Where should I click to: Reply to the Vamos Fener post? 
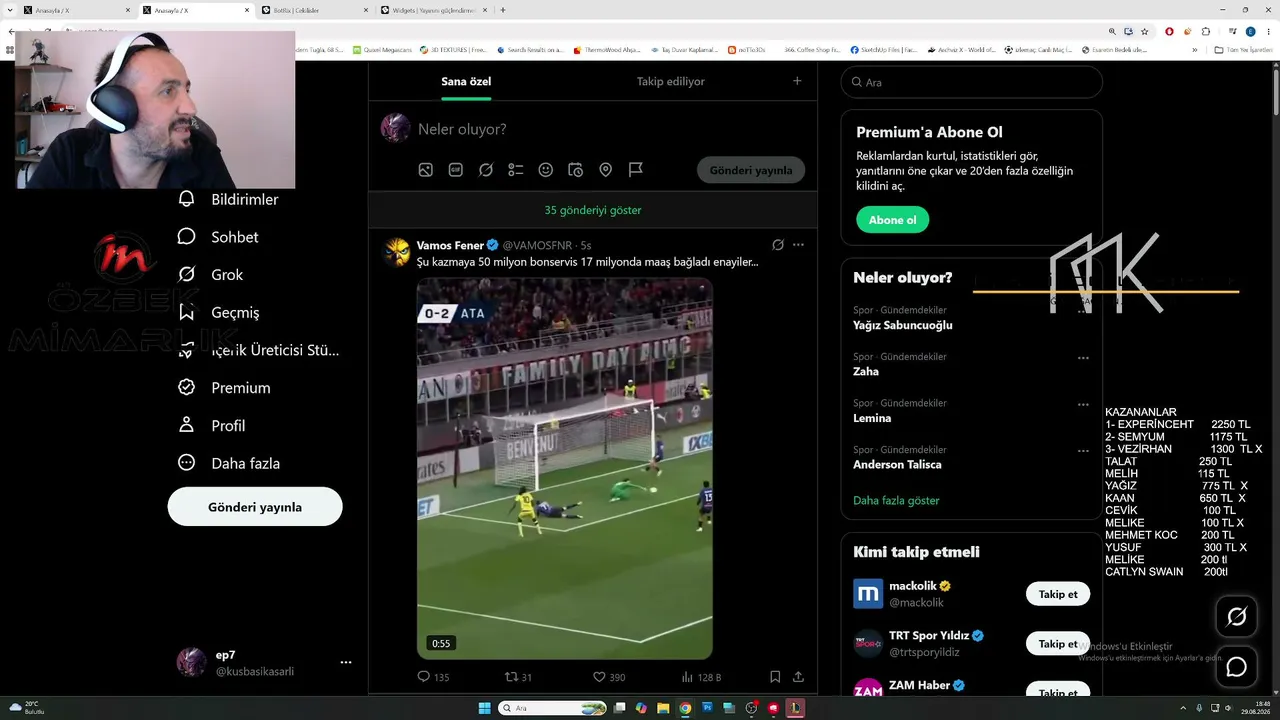(x=434, y=677)
